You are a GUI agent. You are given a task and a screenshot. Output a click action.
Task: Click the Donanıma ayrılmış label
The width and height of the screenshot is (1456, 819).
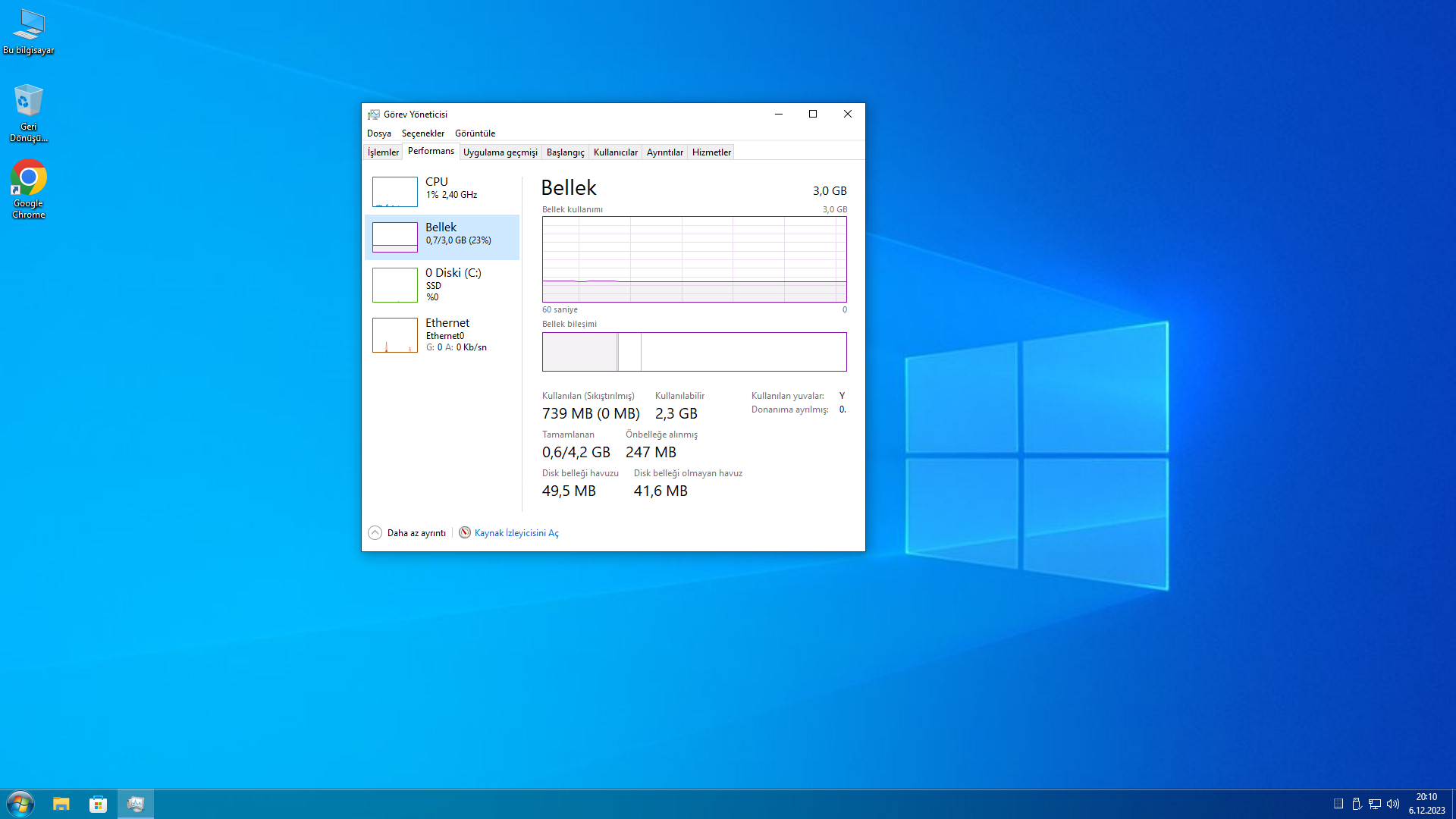click(790, 409)
